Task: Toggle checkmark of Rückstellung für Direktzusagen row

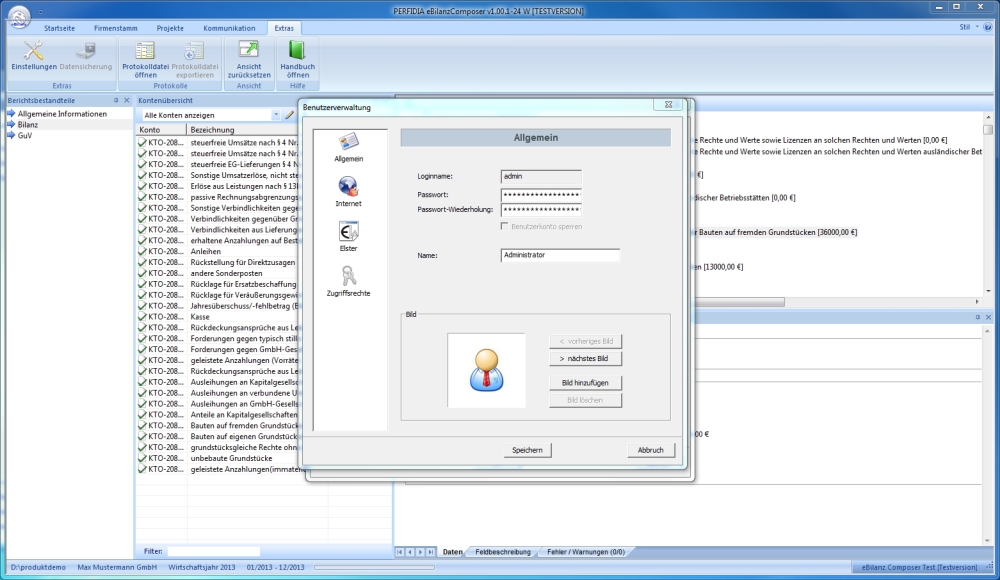Action: (142, 262)
